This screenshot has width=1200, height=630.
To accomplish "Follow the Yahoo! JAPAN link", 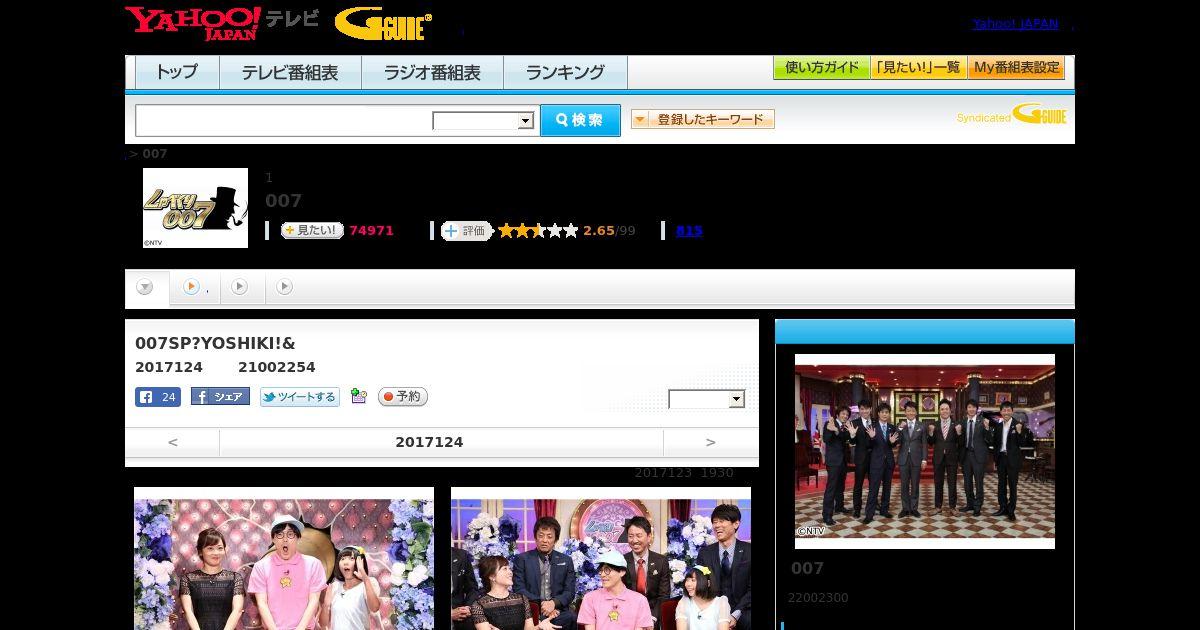I will click(1015, 24).
